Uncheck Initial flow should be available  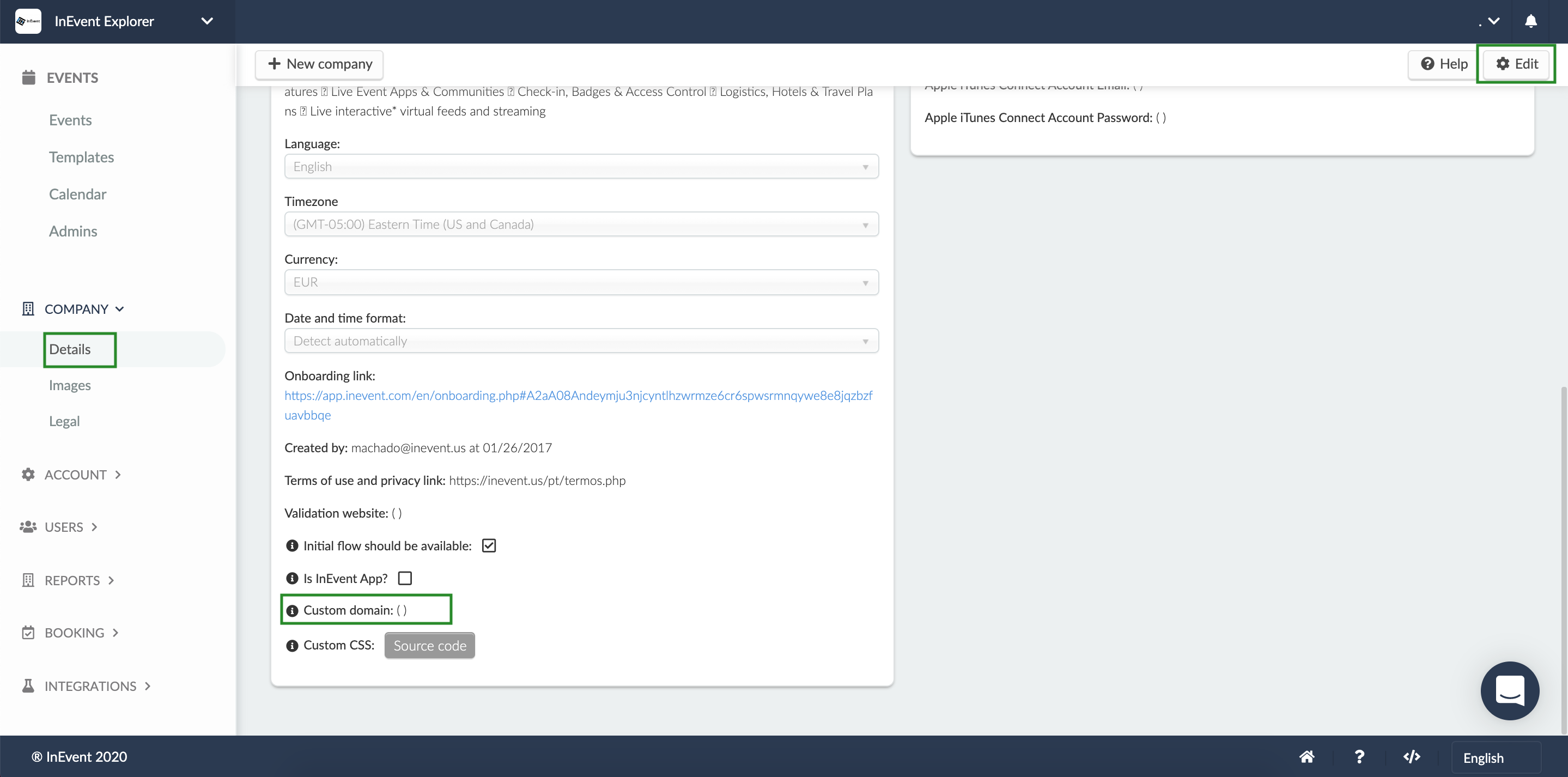489,545
